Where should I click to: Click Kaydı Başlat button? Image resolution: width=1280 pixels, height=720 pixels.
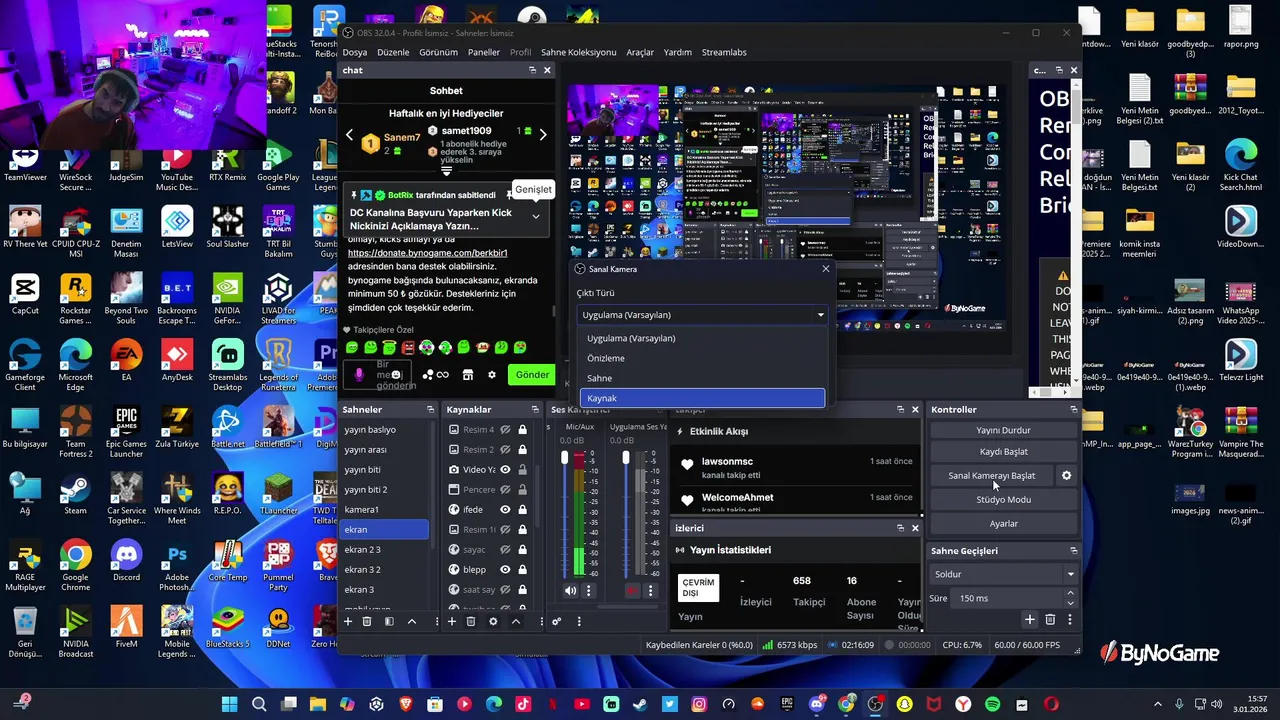(x=1004, y=452)
